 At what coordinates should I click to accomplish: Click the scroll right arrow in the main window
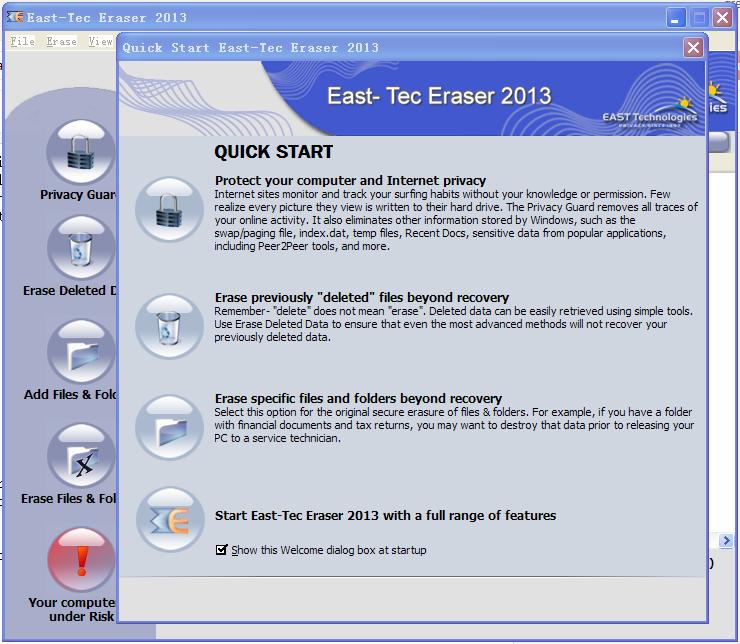tap(725, 541)
